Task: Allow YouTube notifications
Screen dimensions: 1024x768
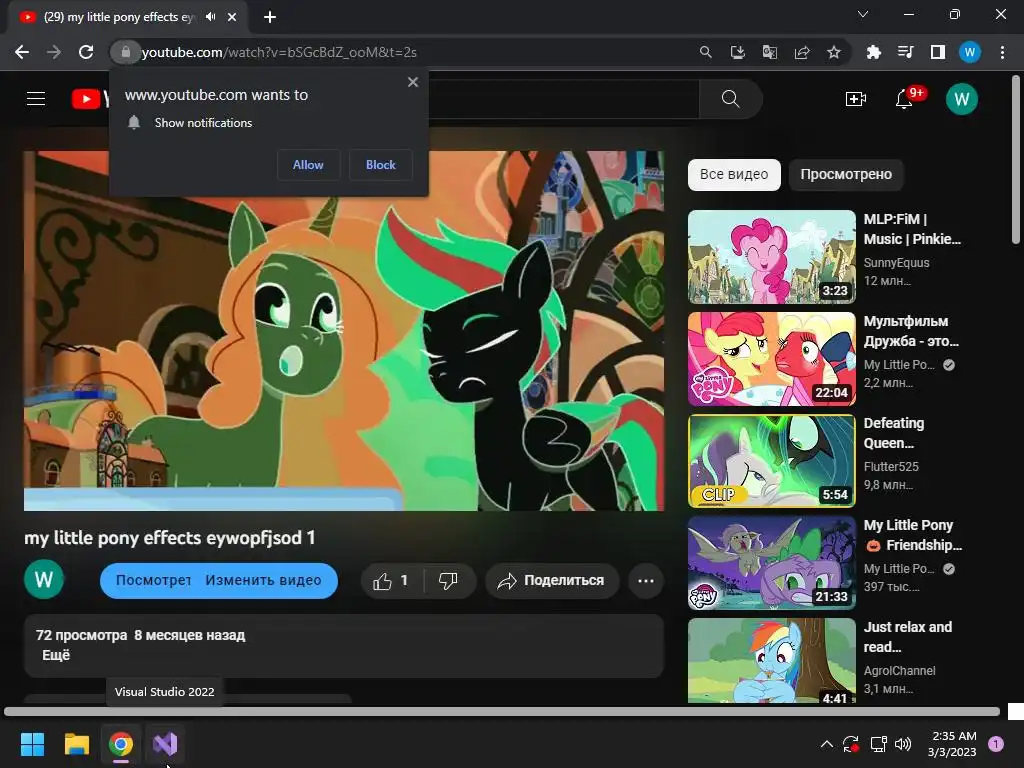Action: [x=308, y=165]
